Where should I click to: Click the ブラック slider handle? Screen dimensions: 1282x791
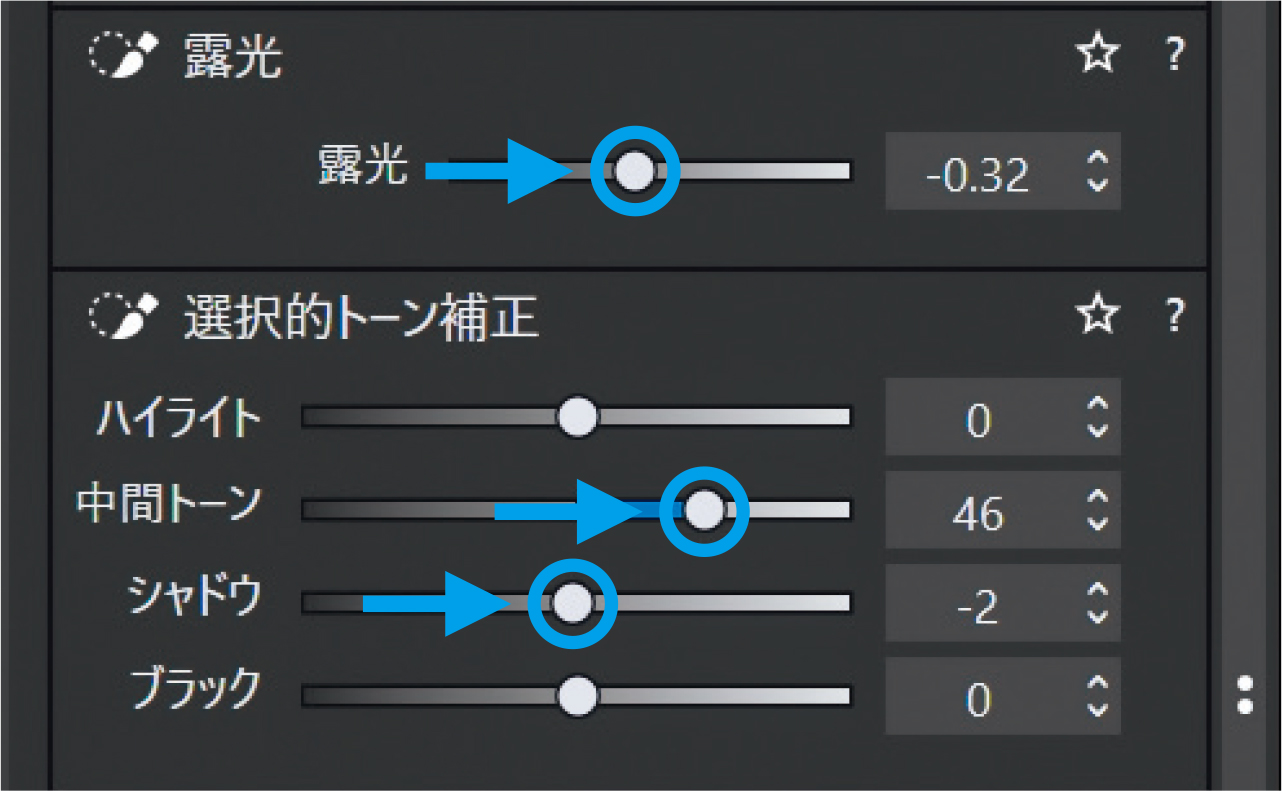point(578,696)
